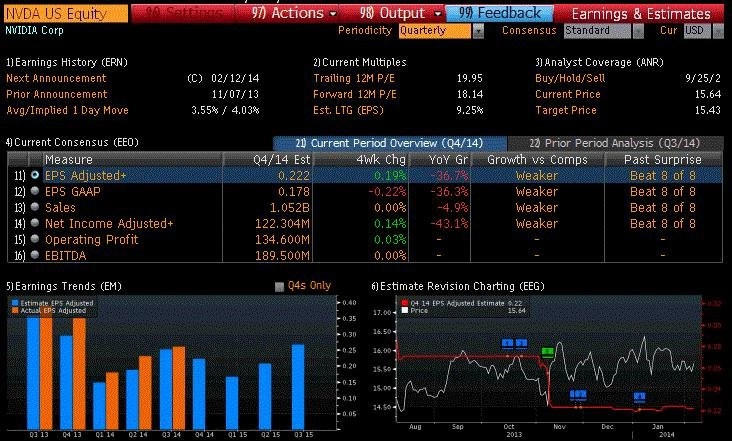Click the white Price legend swatch
The height and width of the screenshot is (441, 732).
[x=405, y=310]
